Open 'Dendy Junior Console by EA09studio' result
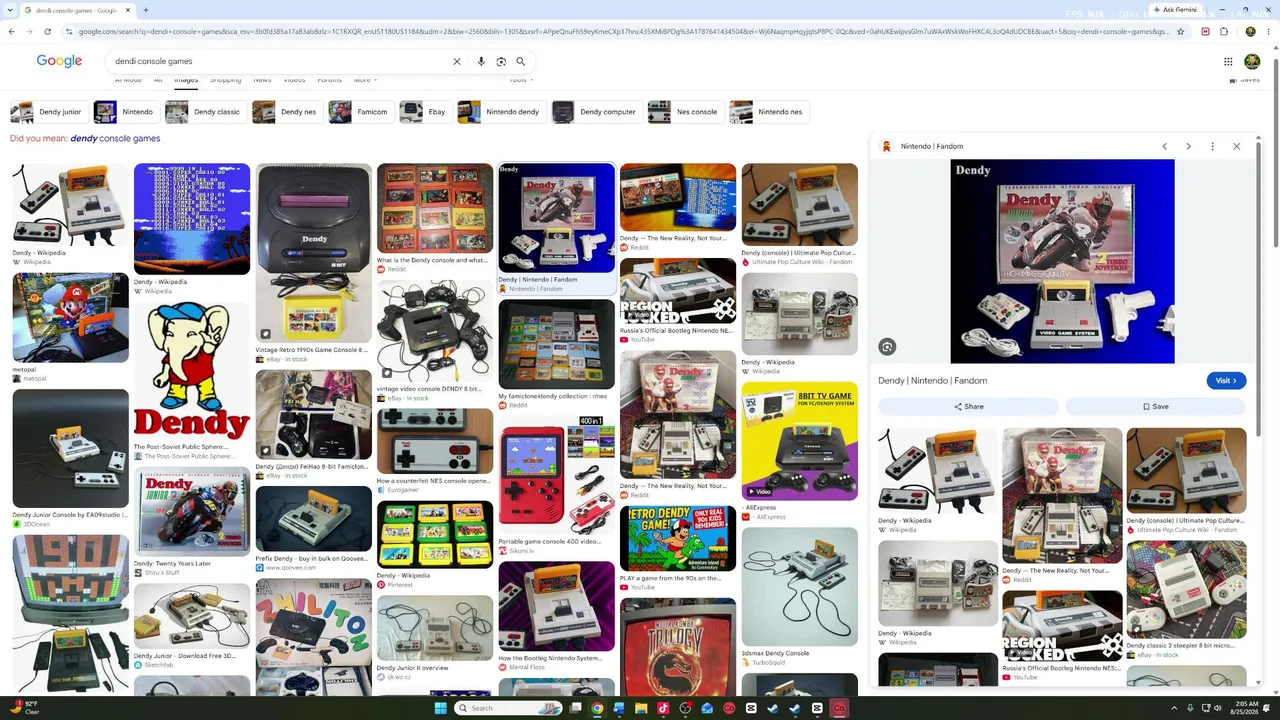This screenshot has width=1280, height=720. [70, 448]
